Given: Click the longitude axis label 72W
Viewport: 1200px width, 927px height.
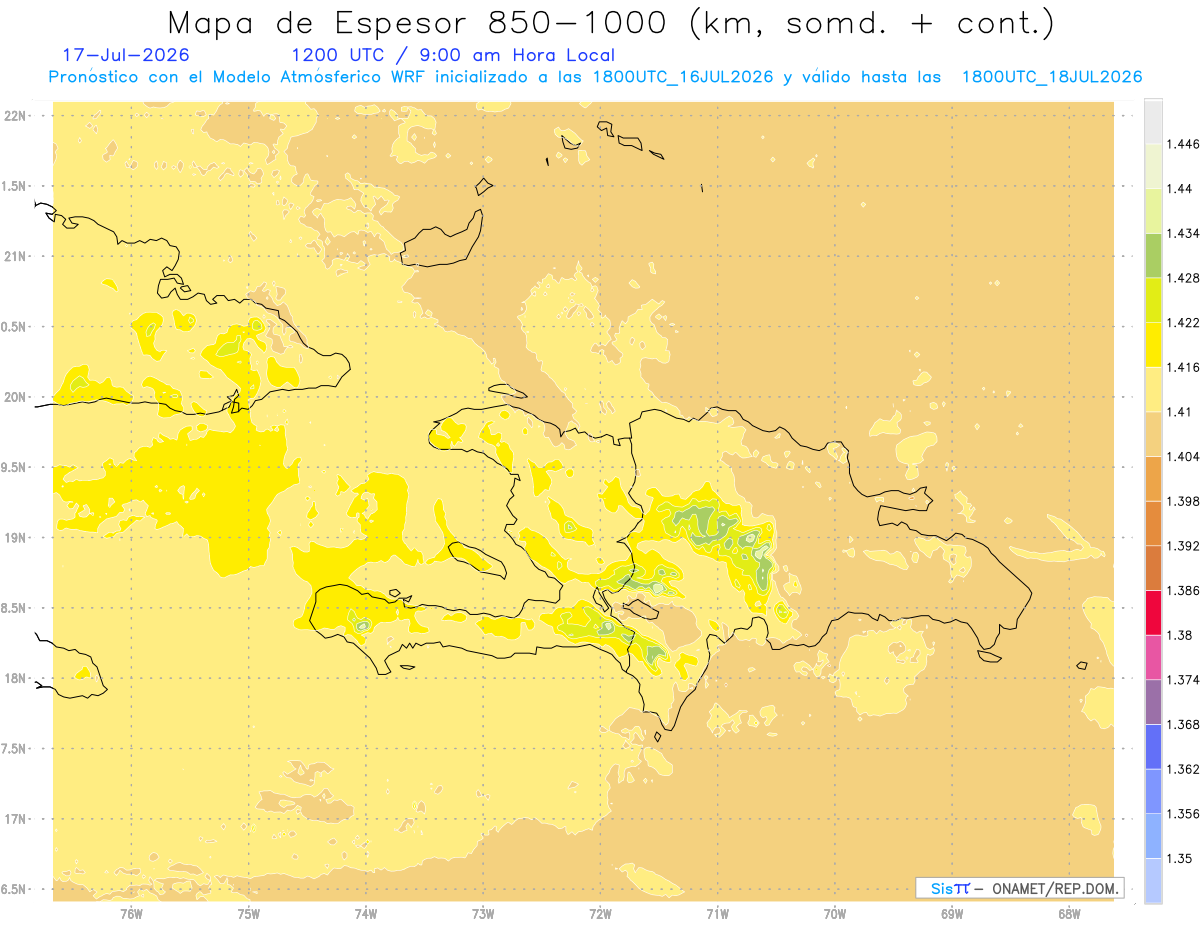Looking at the screenshot, I should tap(600, 914).
